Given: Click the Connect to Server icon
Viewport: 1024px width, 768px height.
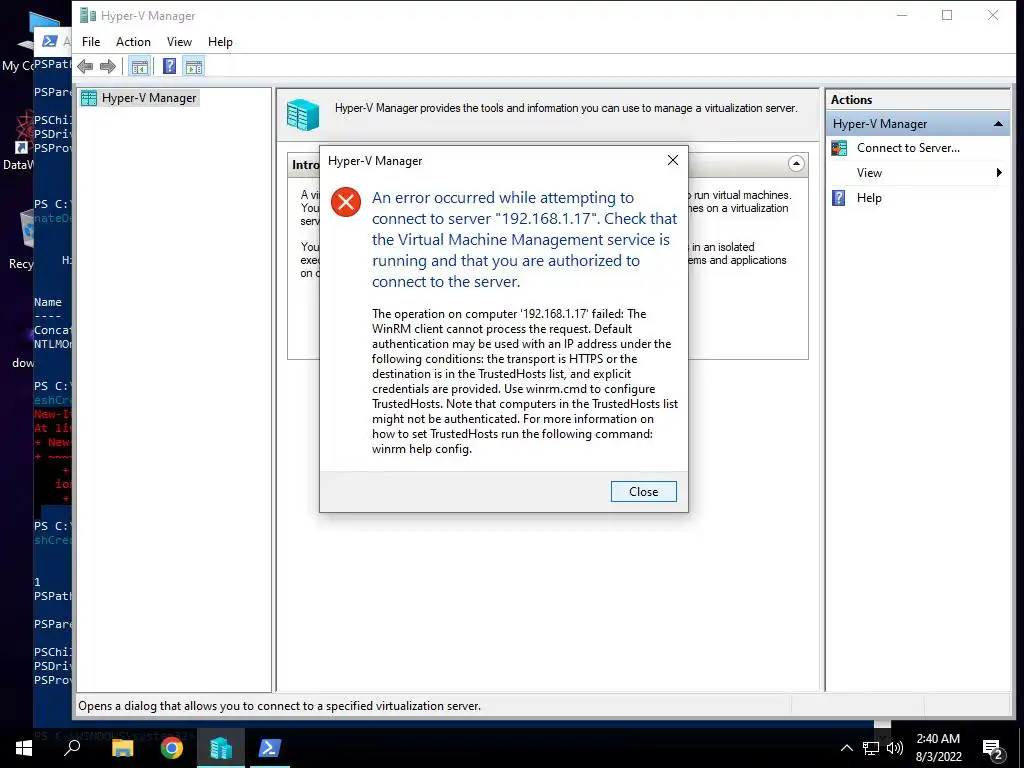Looking at the screenshot, I should [x=839, y=148].
